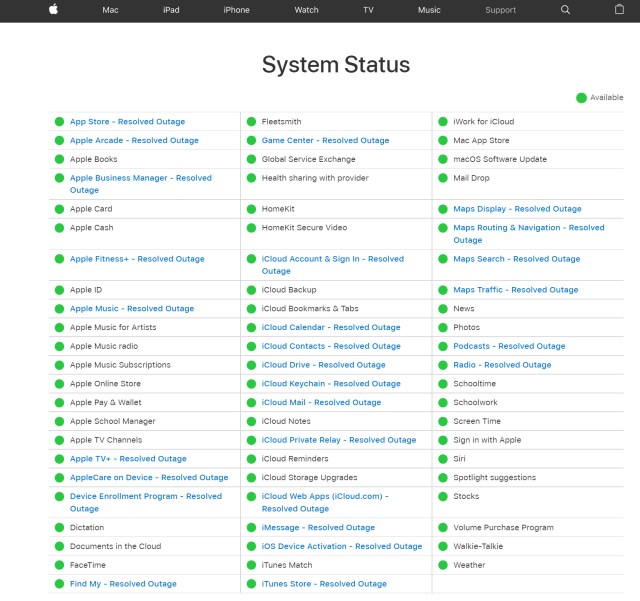This screenshot has width=640, height=601.
Task: View iOS Device Activation resolved outage
Action: 342,546
